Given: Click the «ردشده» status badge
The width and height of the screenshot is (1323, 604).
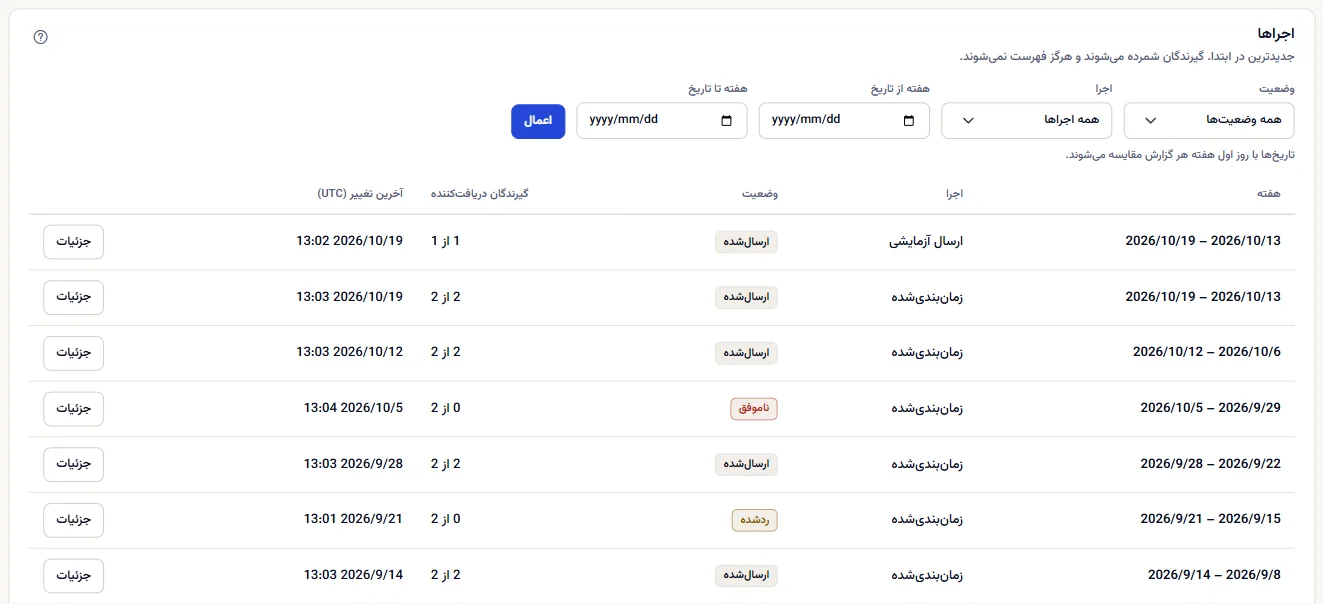Looking at the screenshot, I should (754, 520).
